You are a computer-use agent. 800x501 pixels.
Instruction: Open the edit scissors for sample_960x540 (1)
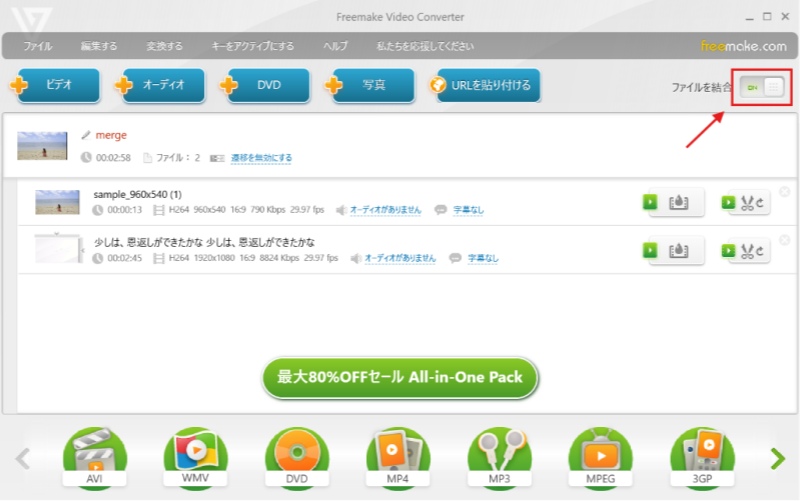[x=745, y=203]
